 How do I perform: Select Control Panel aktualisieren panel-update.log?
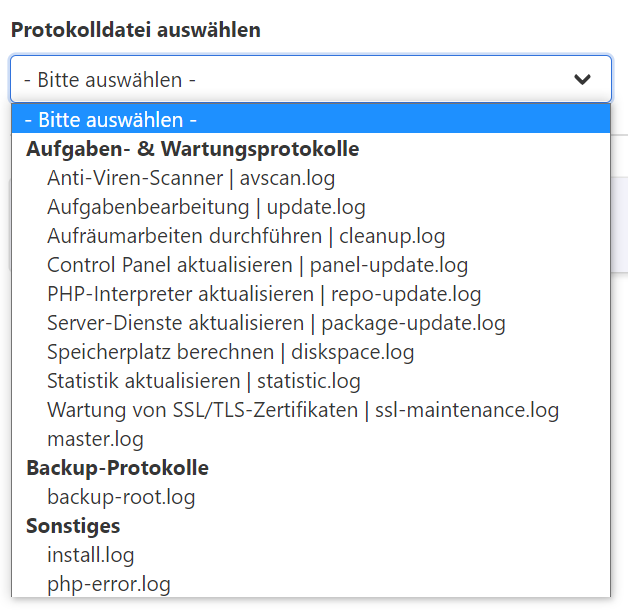tap(257, 265)
